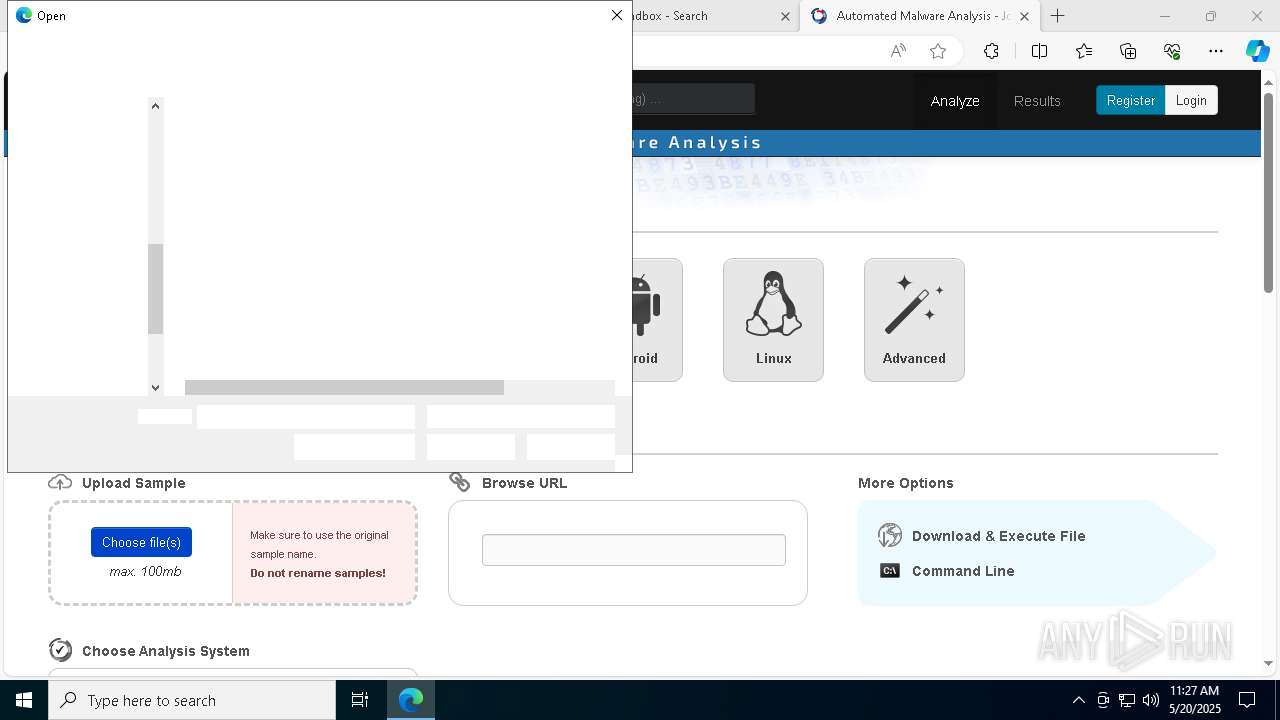
Task: Click the dialog's scroll down arrow
Action: [155, 387]
